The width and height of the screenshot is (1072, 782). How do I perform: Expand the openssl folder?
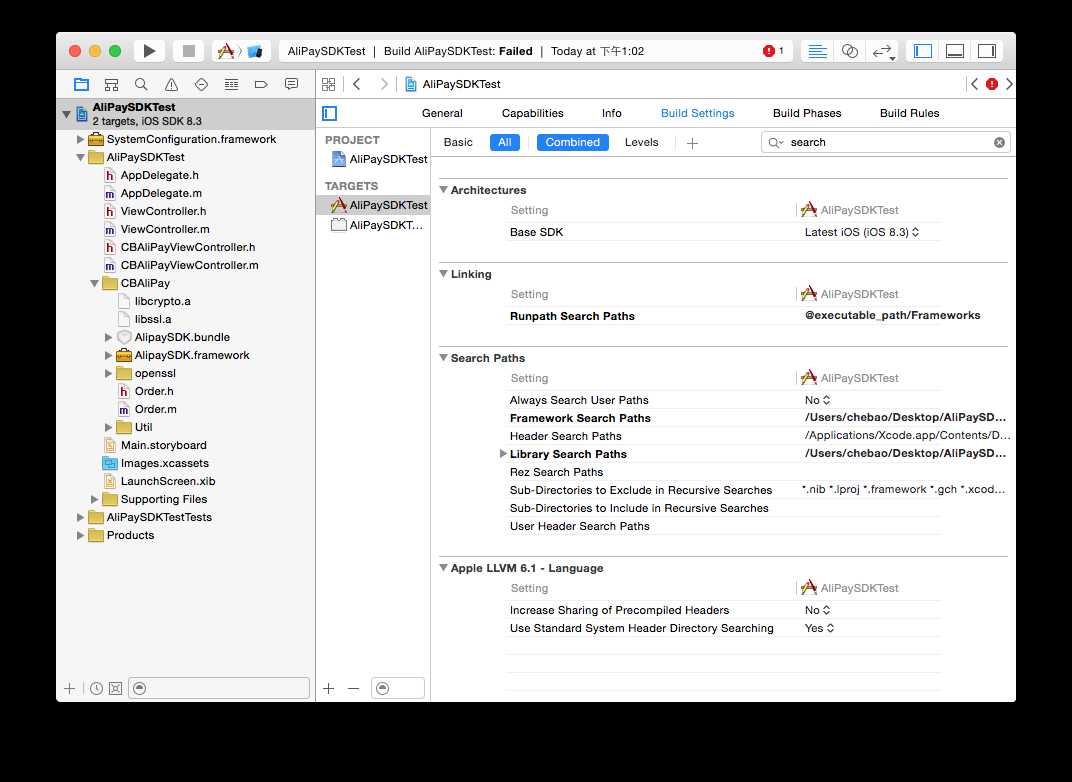[108, 373]
